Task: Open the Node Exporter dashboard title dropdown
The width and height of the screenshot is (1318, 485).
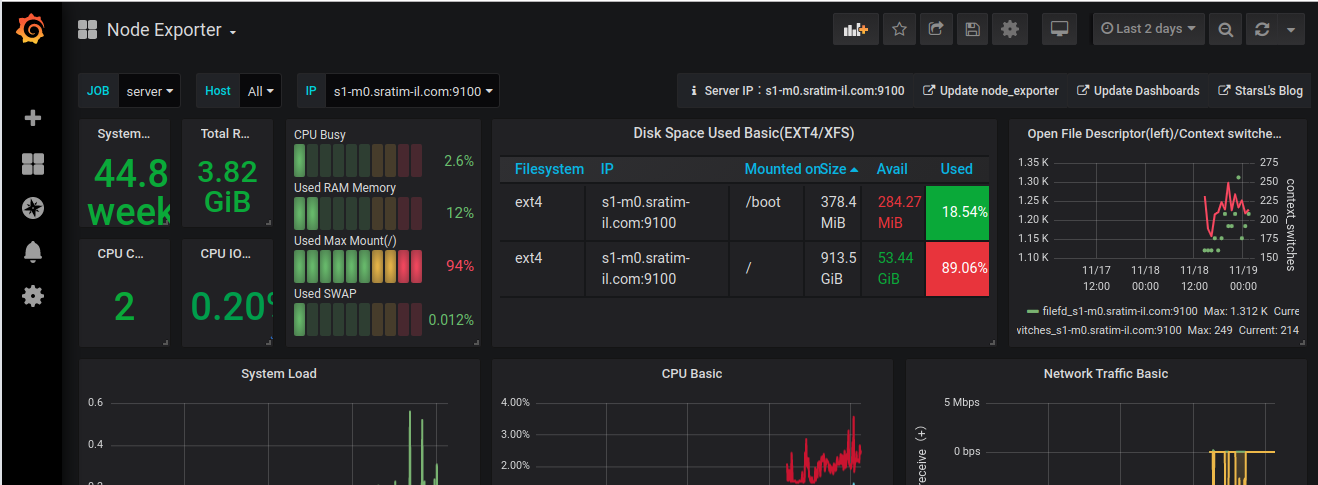Action: [x=172, y=30]
